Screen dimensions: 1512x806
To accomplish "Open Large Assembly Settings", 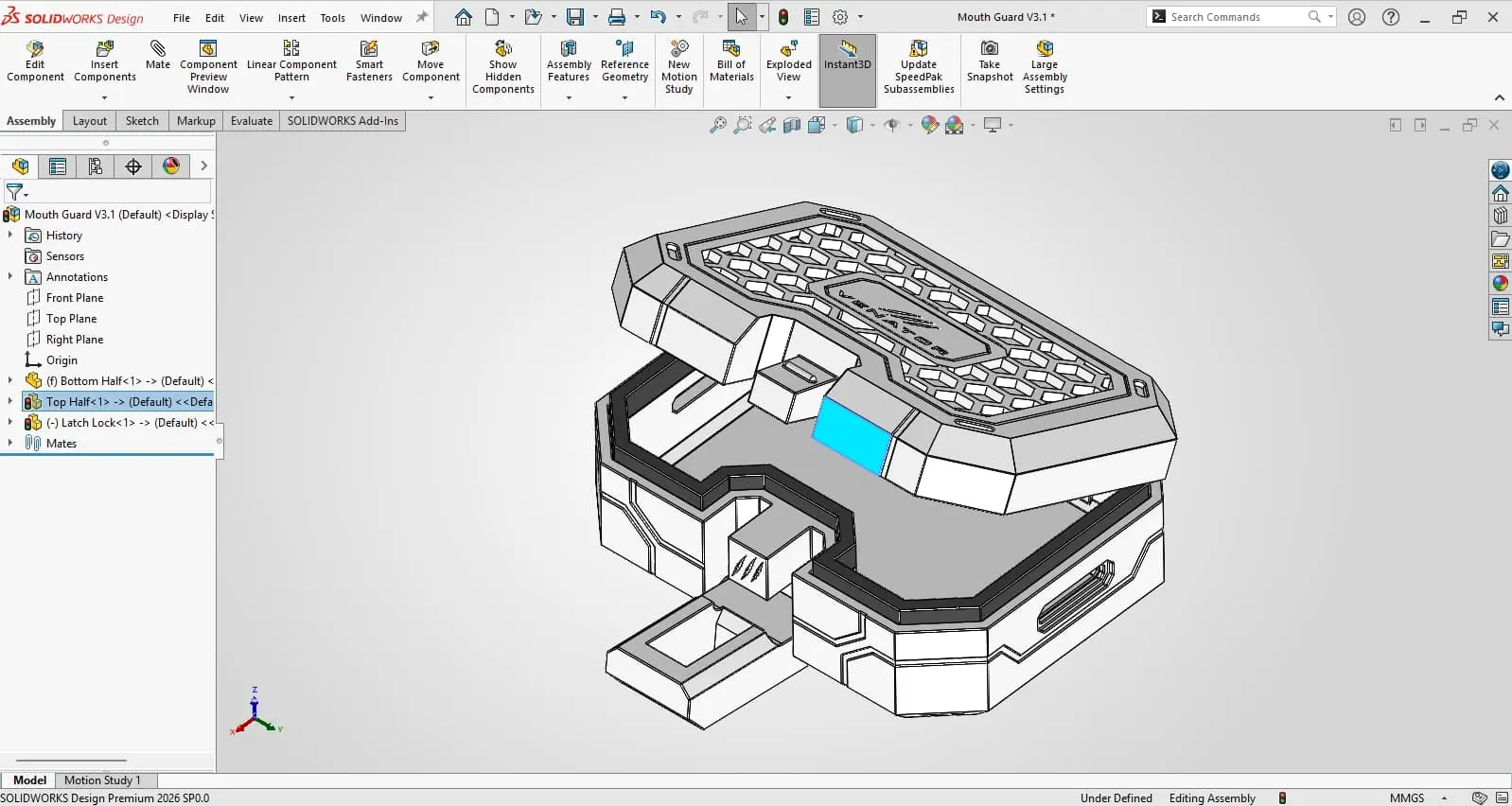I will [x=1045, y=66].
